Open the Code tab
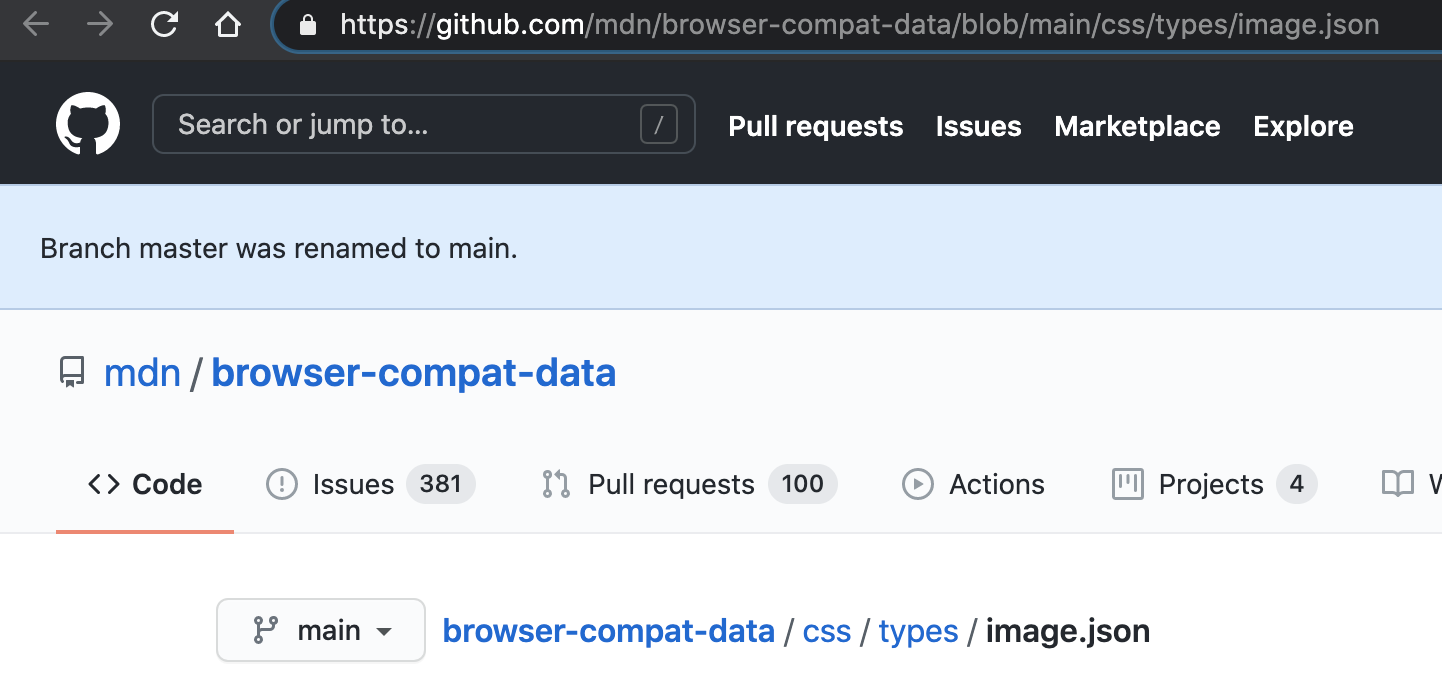This screenshot has width=1442, height=684. click(x=145, y=484)
